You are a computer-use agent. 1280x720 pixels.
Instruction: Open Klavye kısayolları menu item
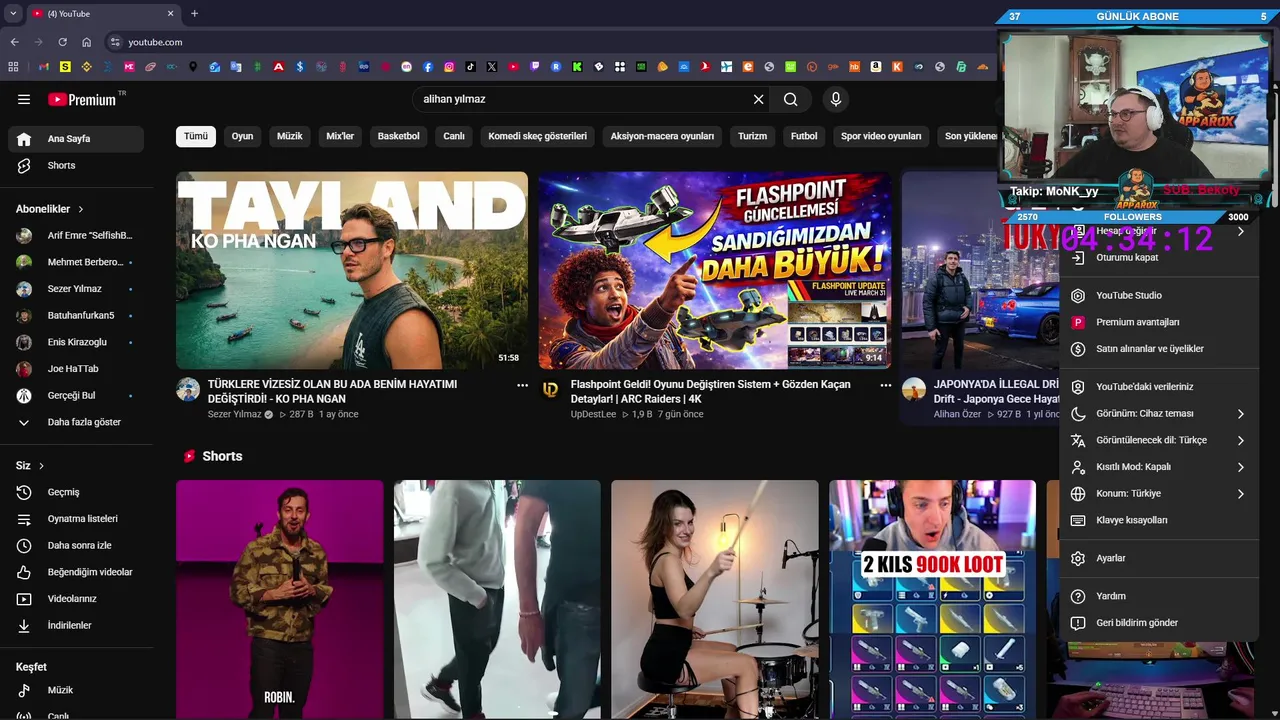[1159, 520]
